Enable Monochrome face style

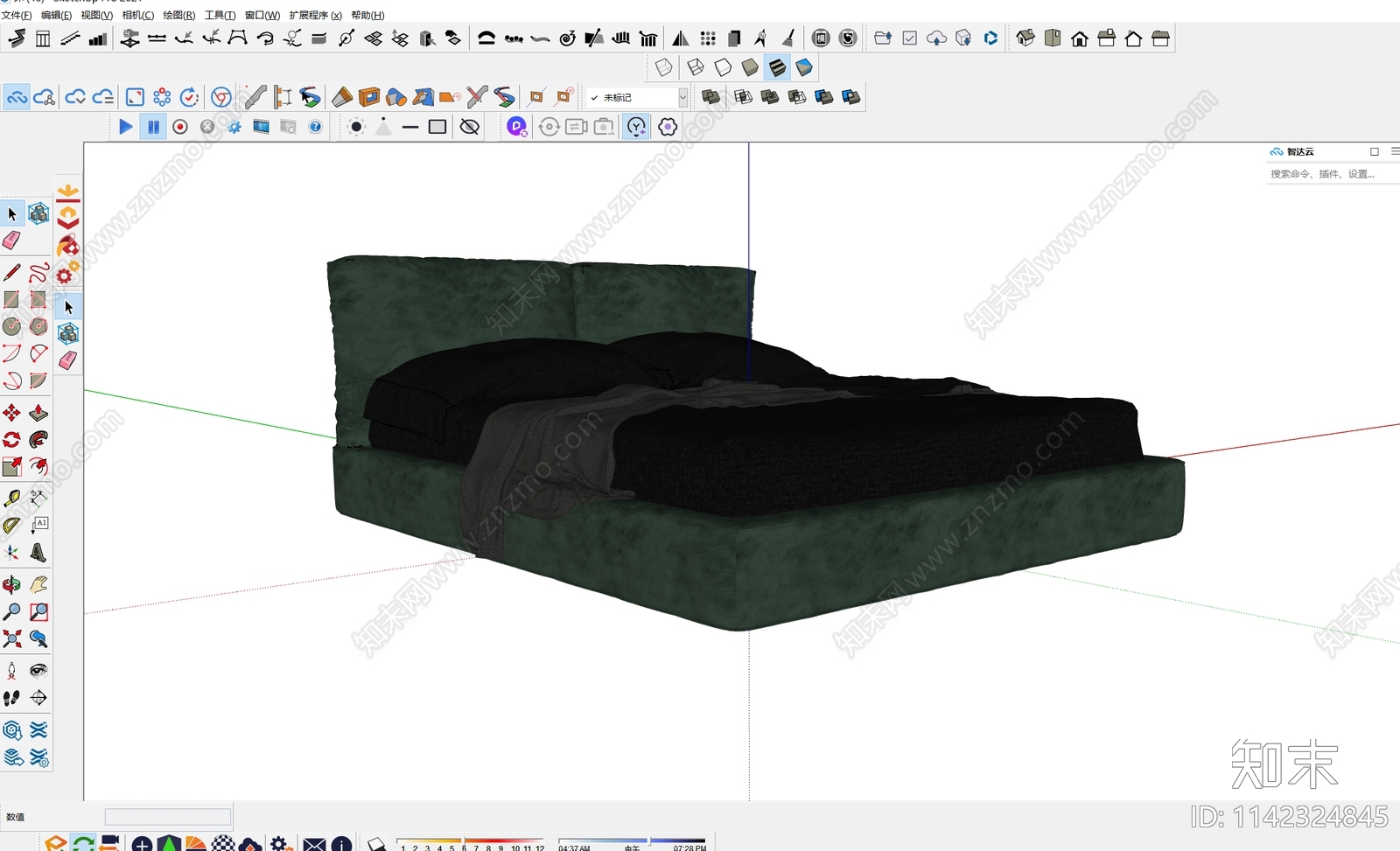pos(804,67)
